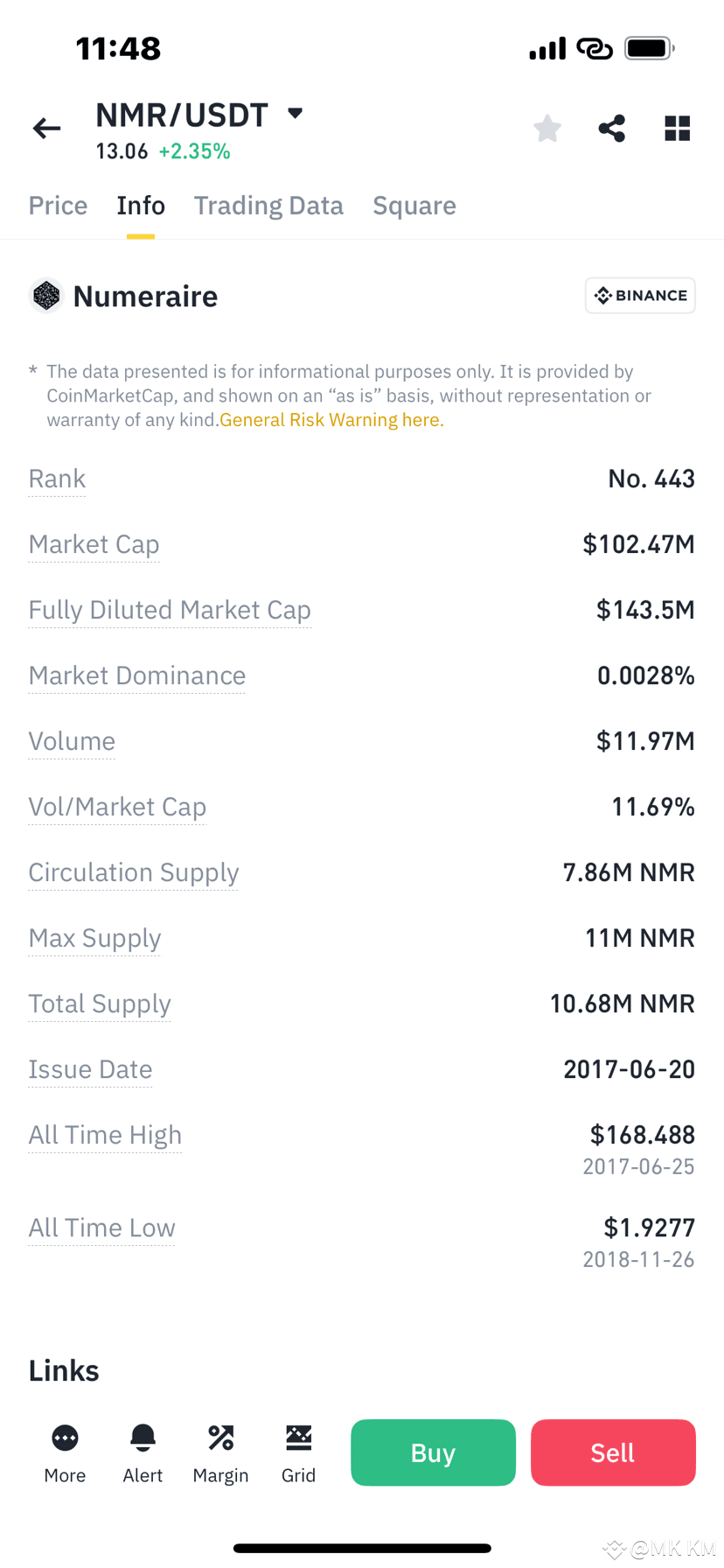Tap the back arrow icon
This screenshot has width=724, height=1568.
click(x=46, y=129)
